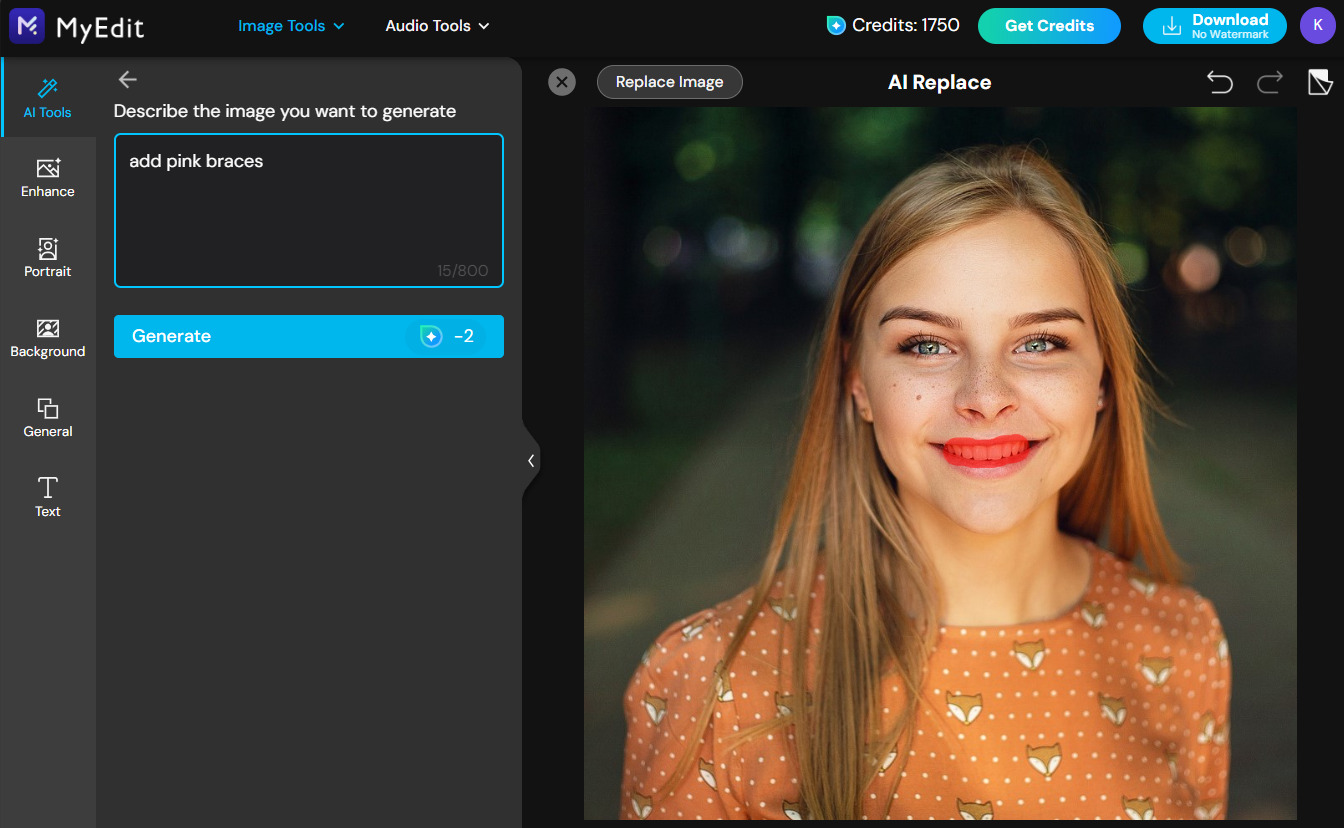This screenshot has width=1344, height=828.
Task: Open the Image Tools dropdown
Action: pyautogui.click(x=290, y=25)
